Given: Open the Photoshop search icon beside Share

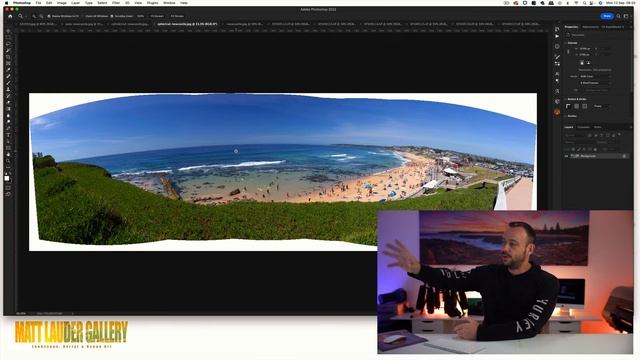Looking at the screenshot, I should click(618, 16).
